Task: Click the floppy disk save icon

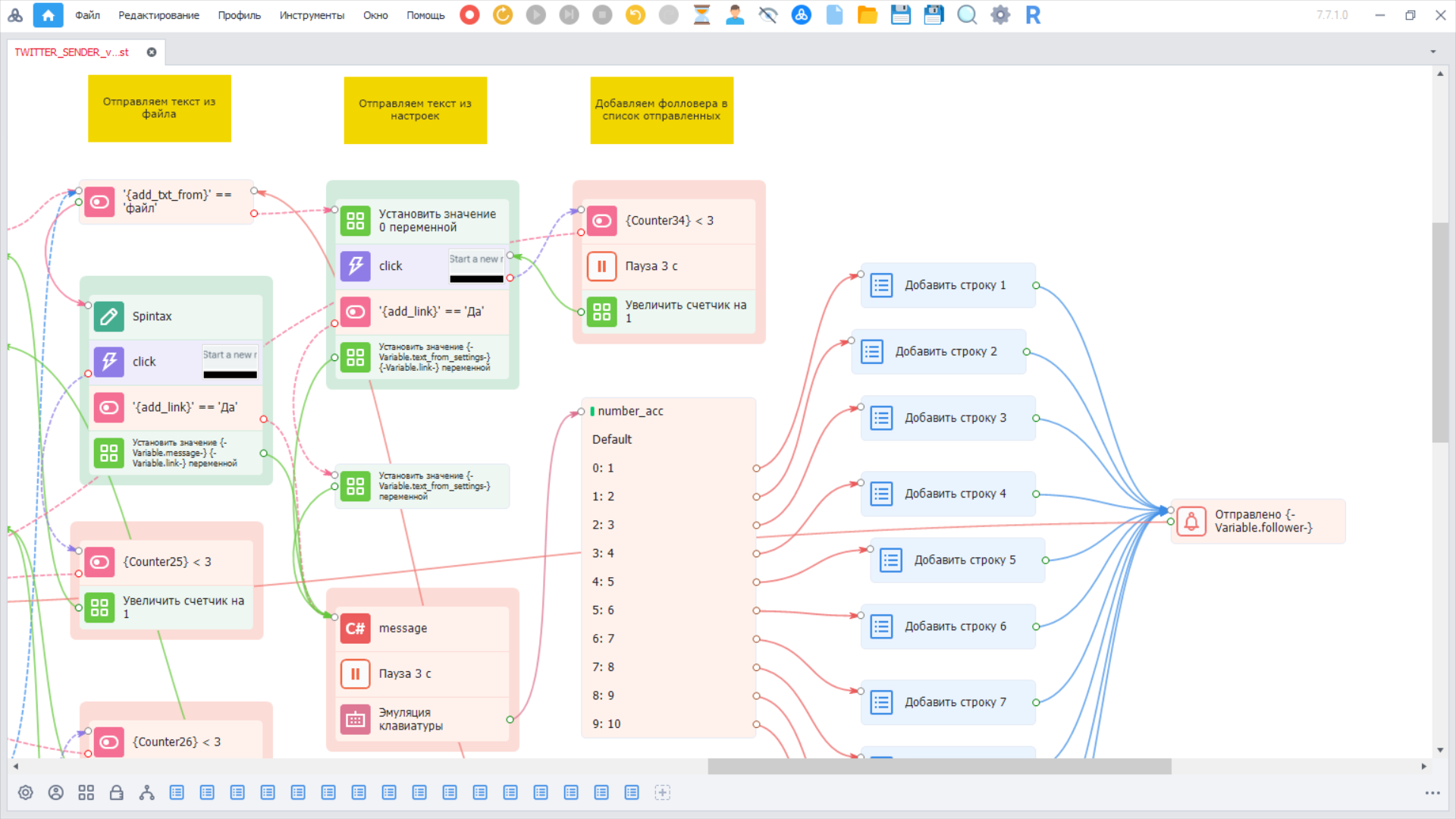Action: click(x=900, y=15)
